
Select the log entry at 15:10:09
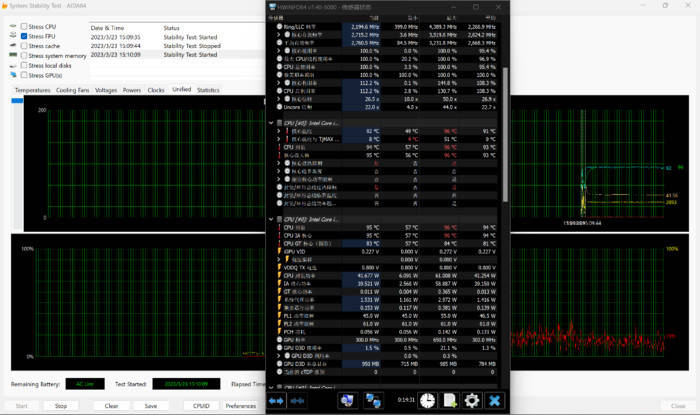pyautogui.click(x=179, y=54)
